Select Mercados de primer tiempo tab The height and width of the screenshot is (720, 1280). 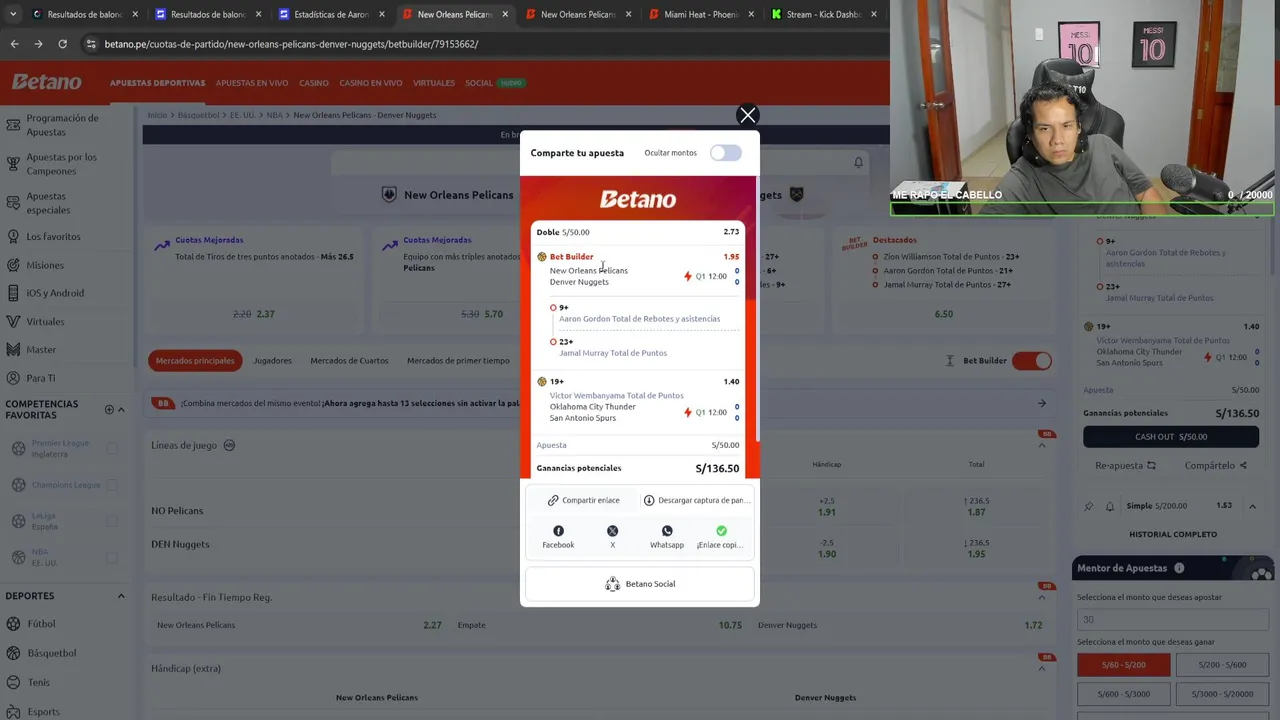[x=458, y=360]
